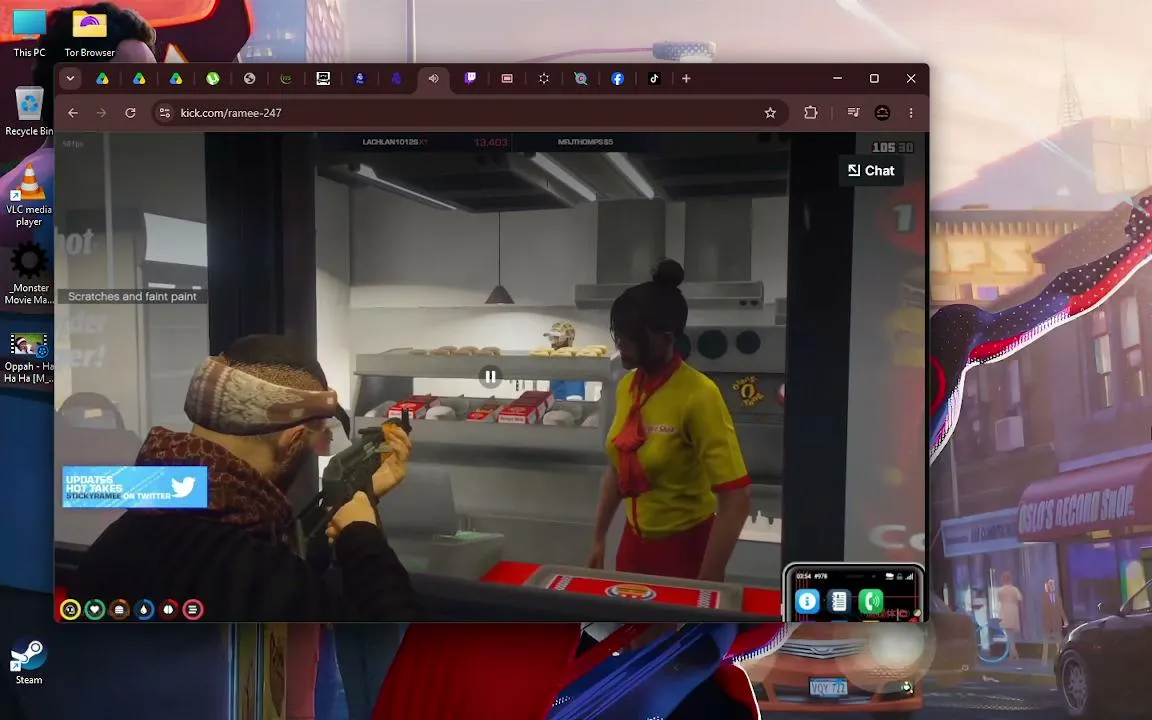This screenshot has width=1152, height=720.
Task: Bookmark this page with the star
Action: [770, 112]
